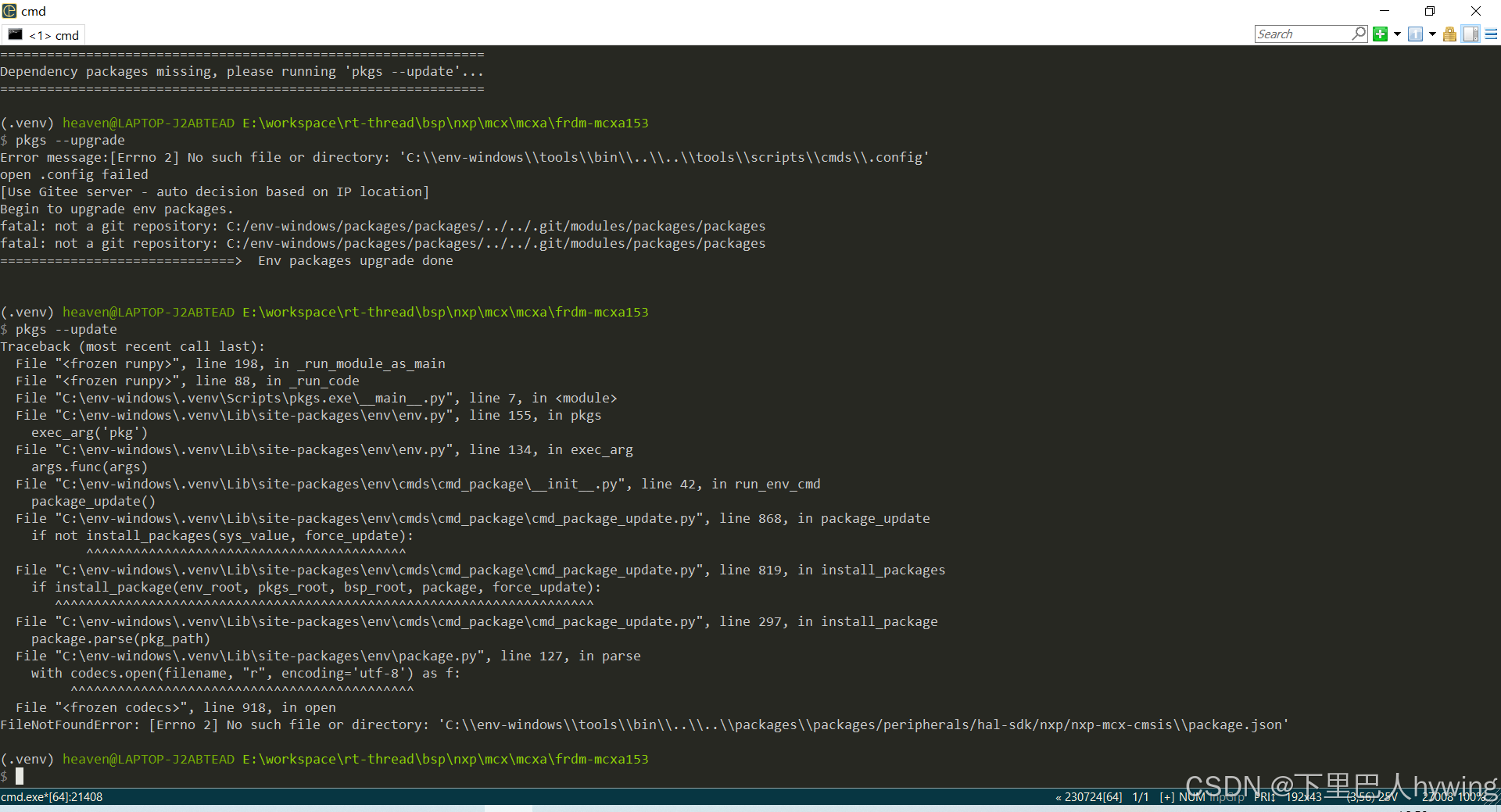Switch to the <1> cmd tab
Image resolution: width=1501 pixels, height=812 pixels.
(53, 34)
